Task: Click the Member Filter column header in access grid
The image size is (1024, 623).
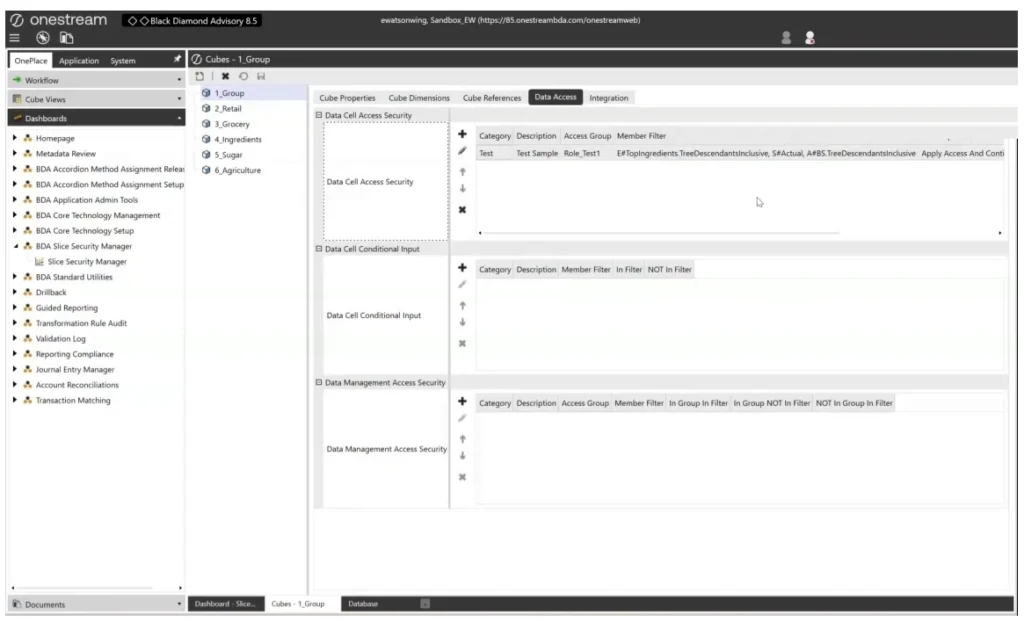Action: (x=641, y=136)
